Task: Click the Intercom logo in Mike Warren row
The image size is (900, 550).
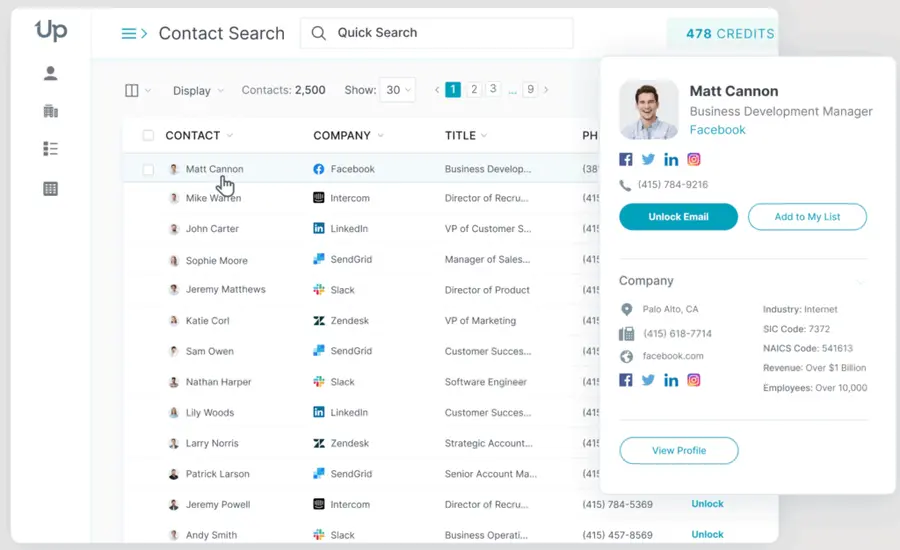Action: (319, 198)
